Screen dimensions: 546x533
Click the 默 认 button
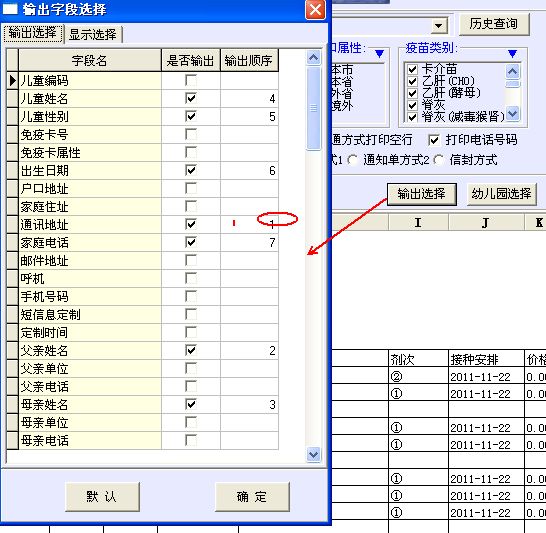click(x=102, y=497)
